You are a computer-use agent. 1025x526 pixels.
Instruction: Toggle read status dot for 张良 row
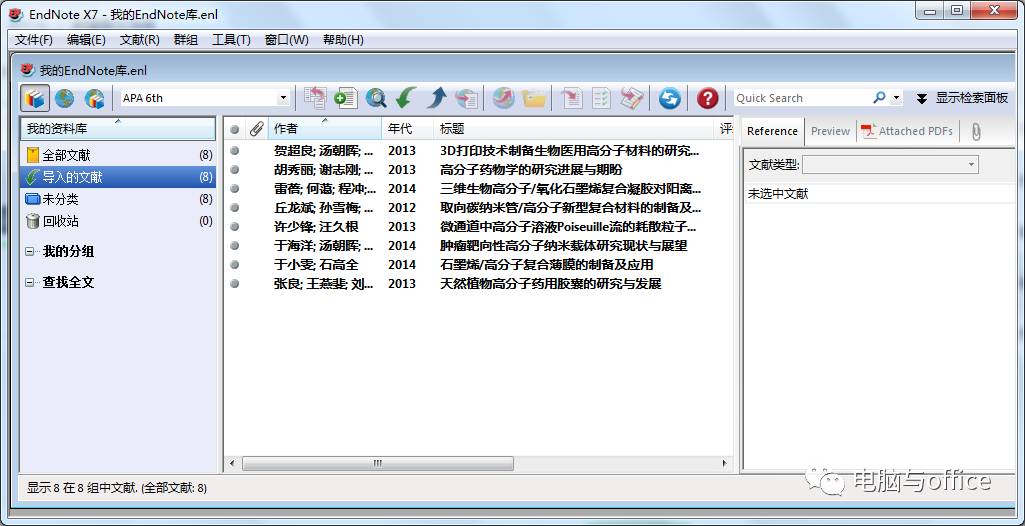point(235,283)
